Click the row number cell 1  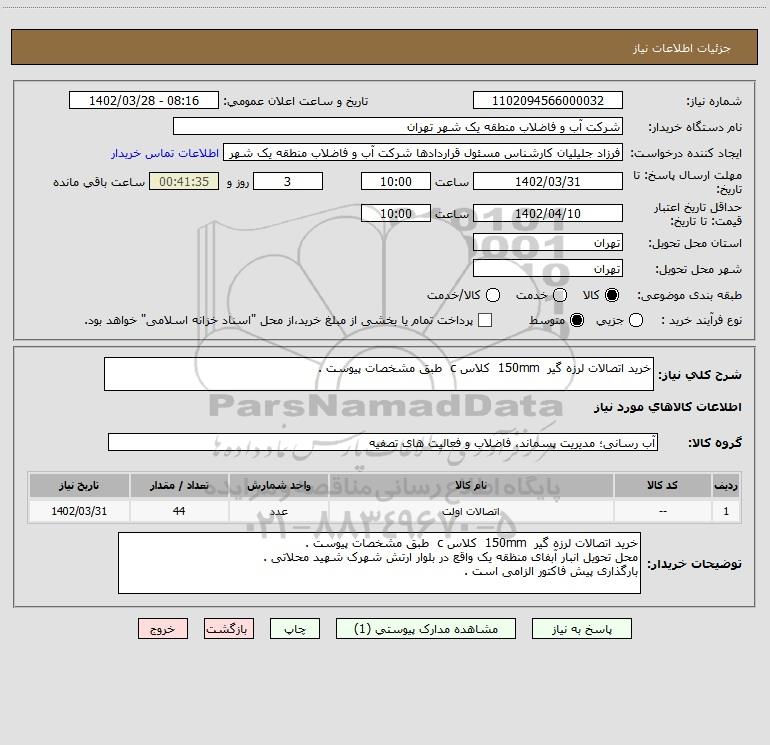pos(726,511)
